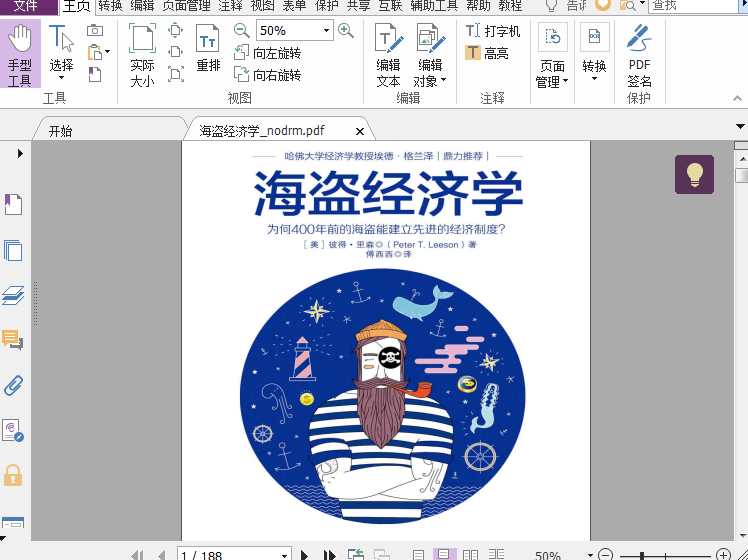Screen dimensions: 748x560
Task: Open the Form (表单) ribbon tab
Action: click(294, 6)
